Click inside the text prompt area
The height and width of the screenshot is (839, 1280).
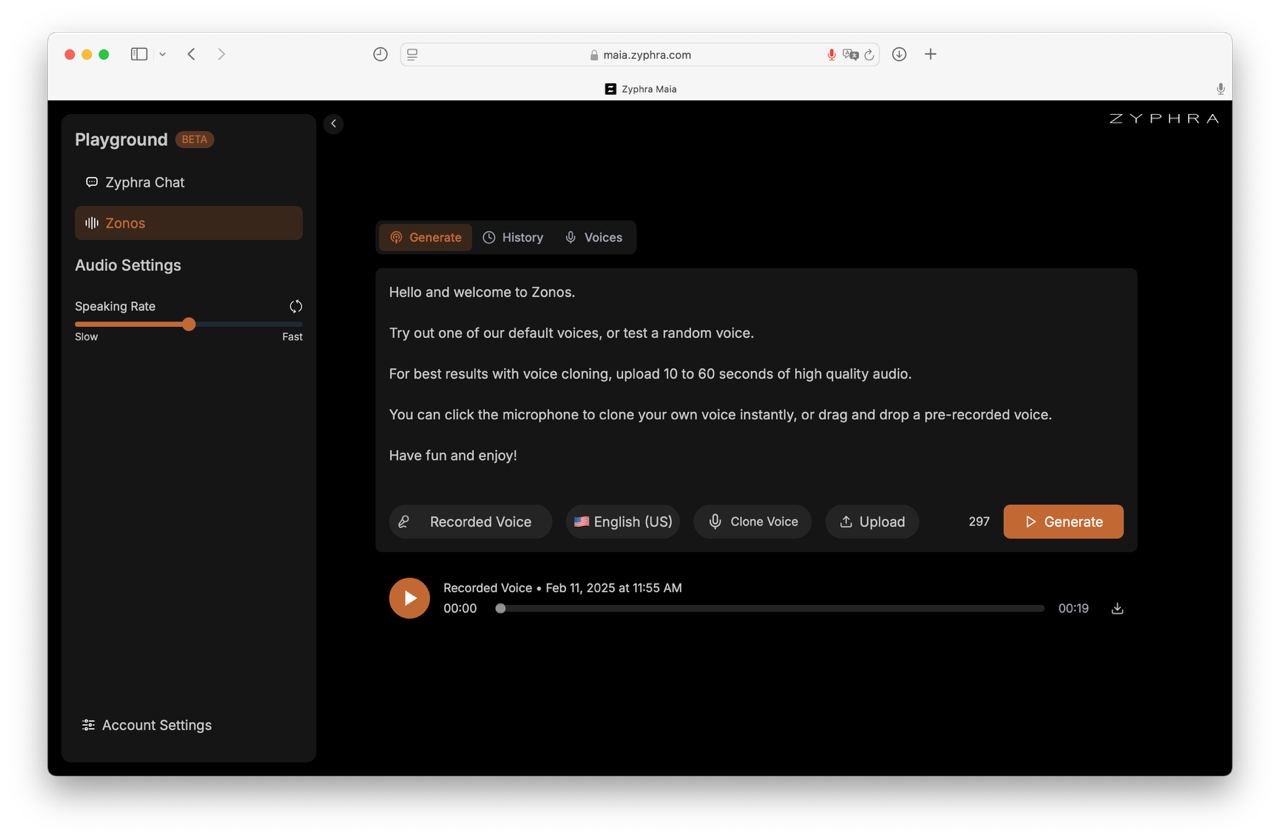[x=755, y=380]
